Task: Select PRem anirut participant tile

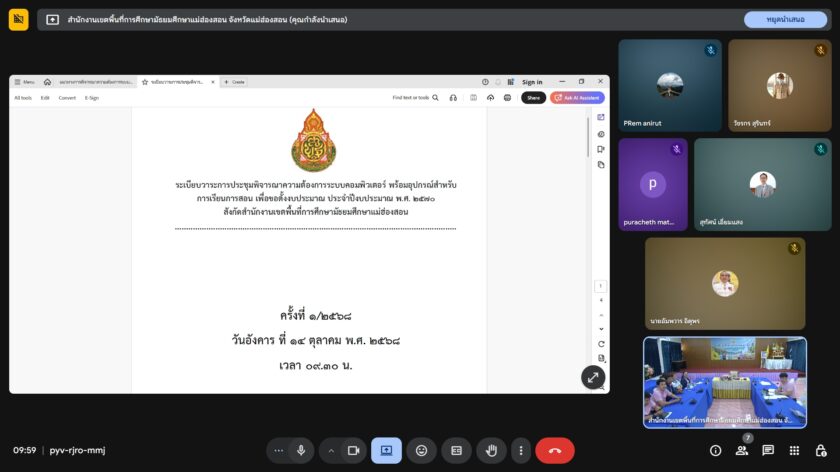Action: pyautogui.click(x=670, y=86)
